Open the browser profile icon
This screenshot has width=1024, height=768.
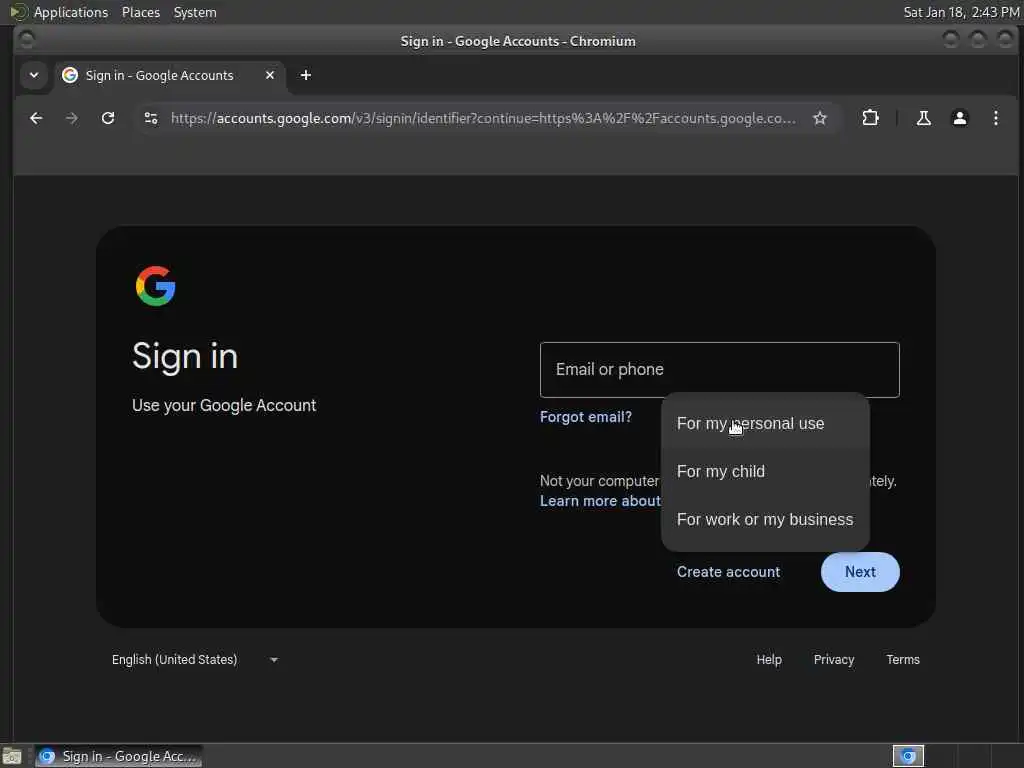(959, 118)
